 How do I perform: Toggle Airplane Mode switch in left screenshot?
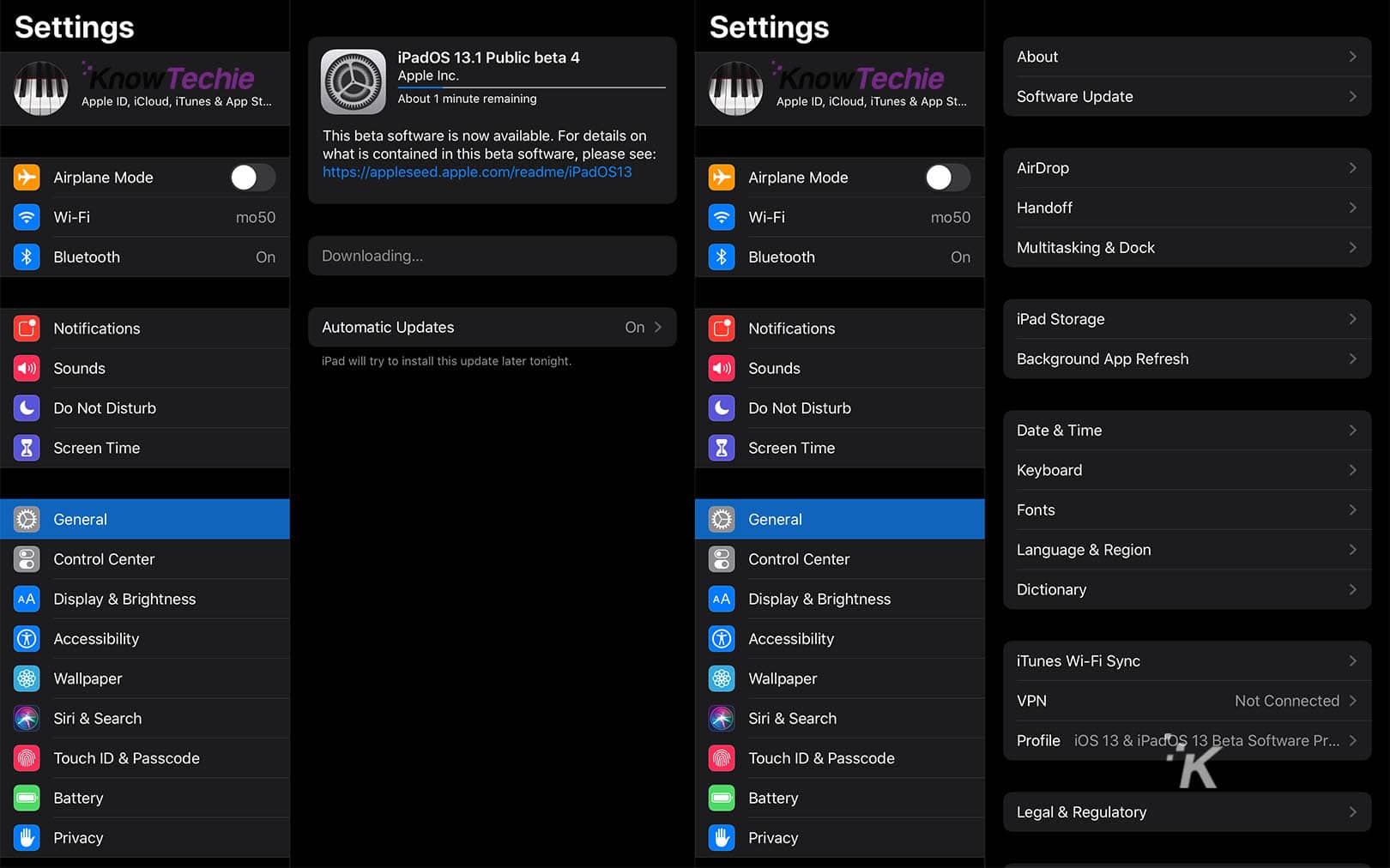(x=253, y=178)
